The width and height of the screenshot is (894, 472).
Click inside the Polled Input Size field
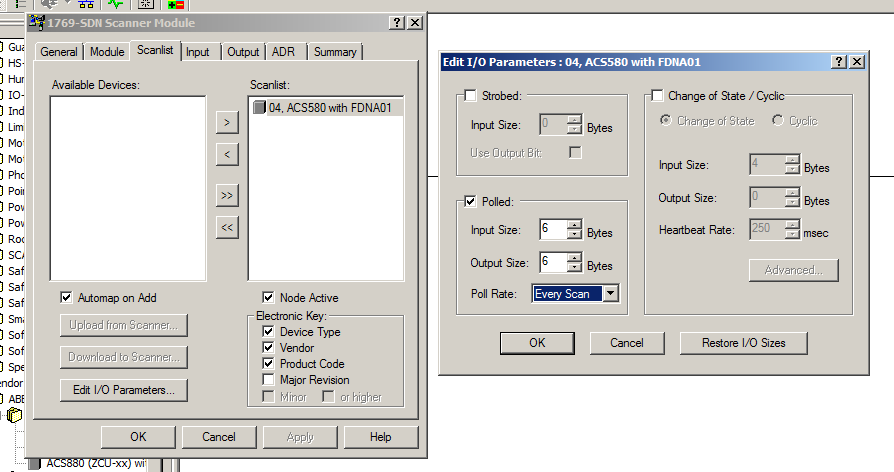(x=552, y=230)
